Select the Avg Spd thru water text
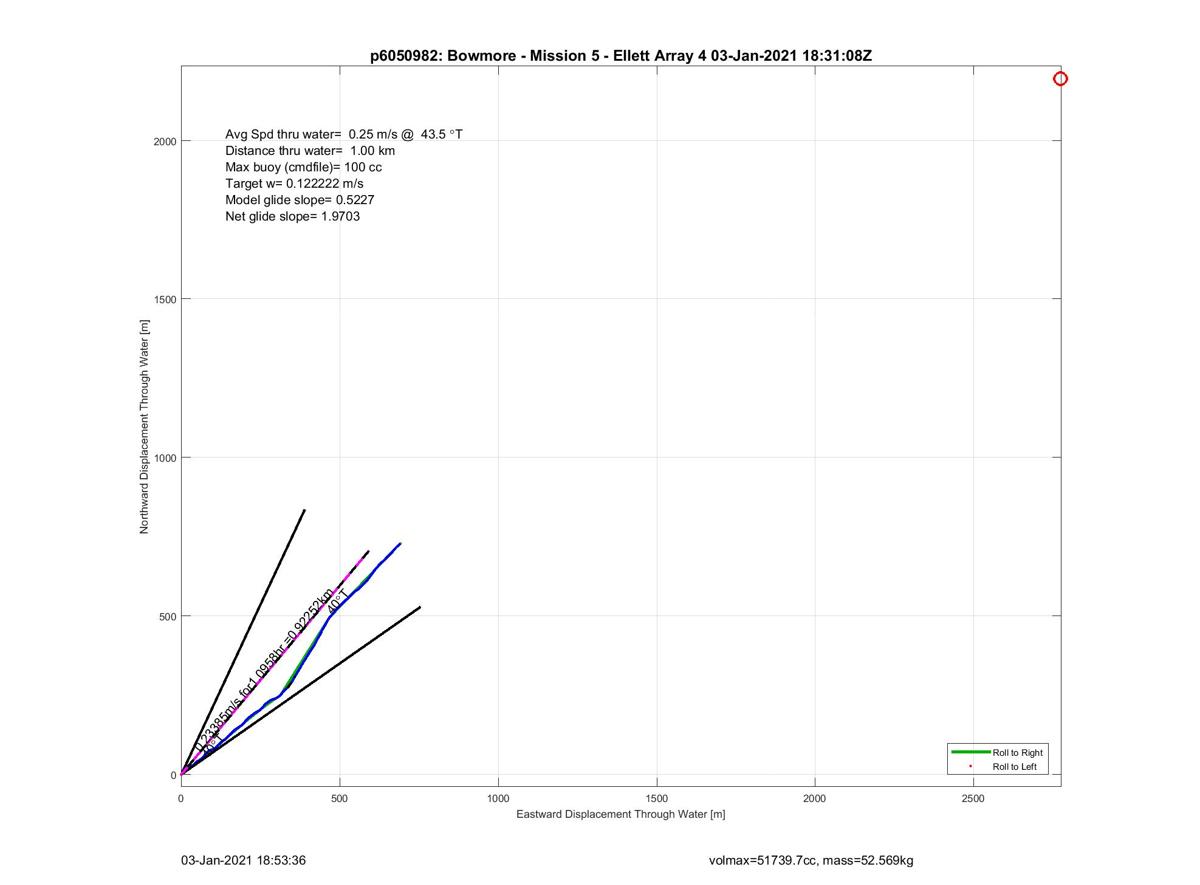This screenshot has height=885, width=1200. tap(344, 134)
